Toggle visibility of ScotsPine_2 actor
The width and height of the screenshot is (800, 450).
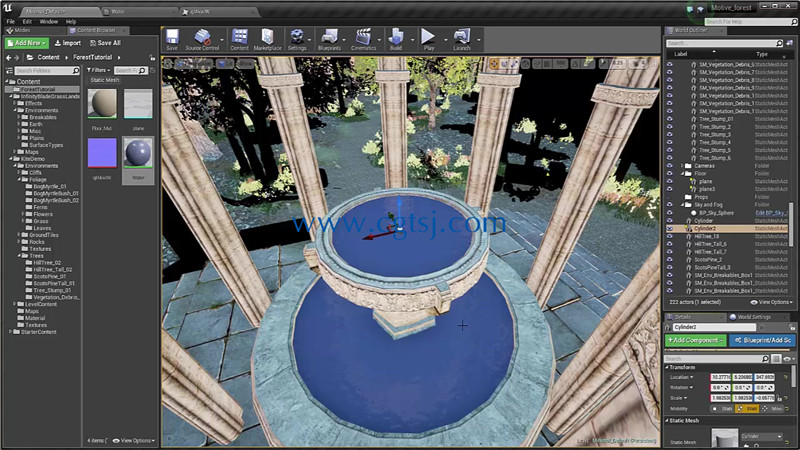click(670, 260)
